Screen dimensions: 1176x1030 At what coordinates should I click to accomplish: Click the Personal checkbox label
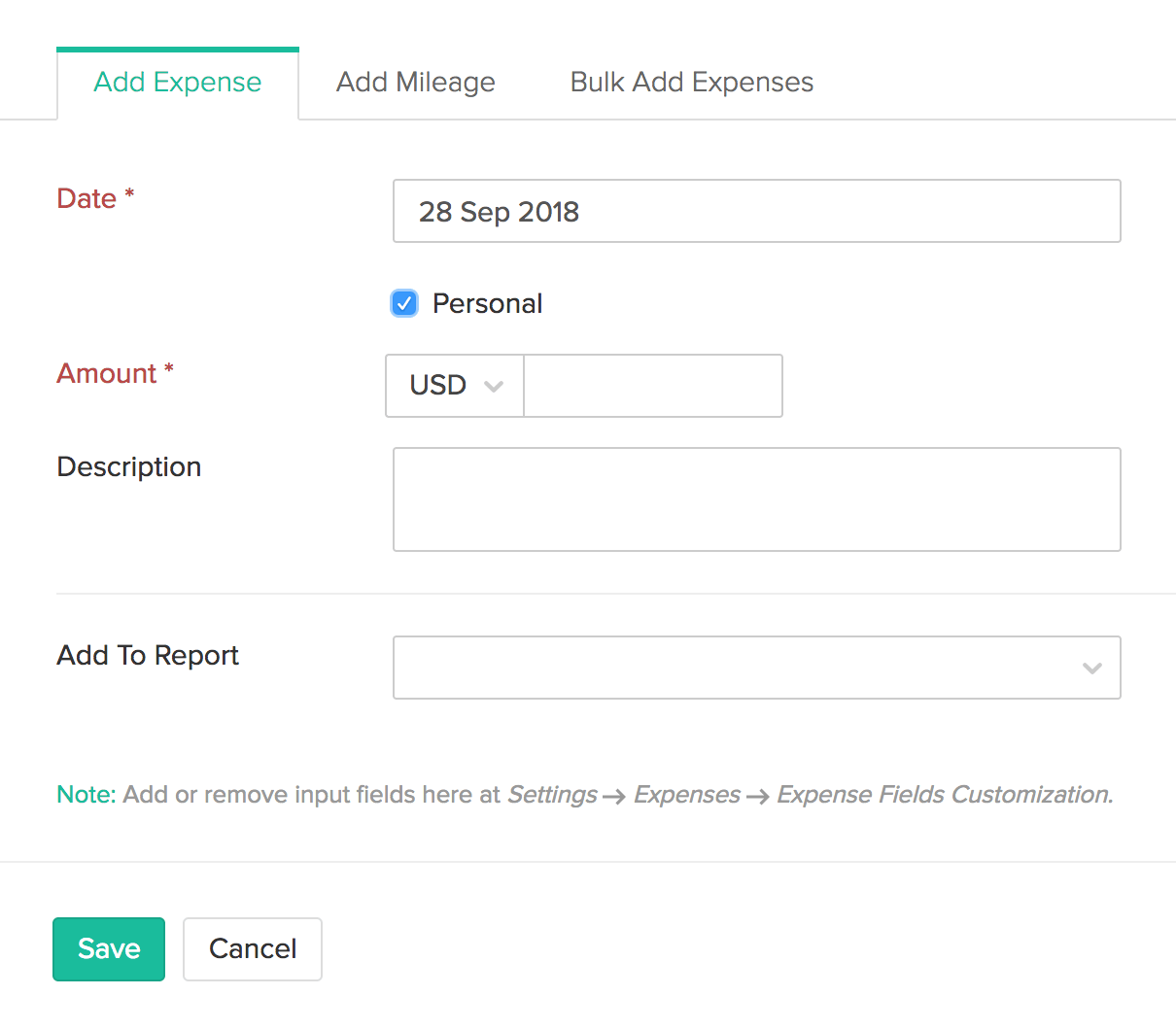pyautogui.click(x=487, y=303)
